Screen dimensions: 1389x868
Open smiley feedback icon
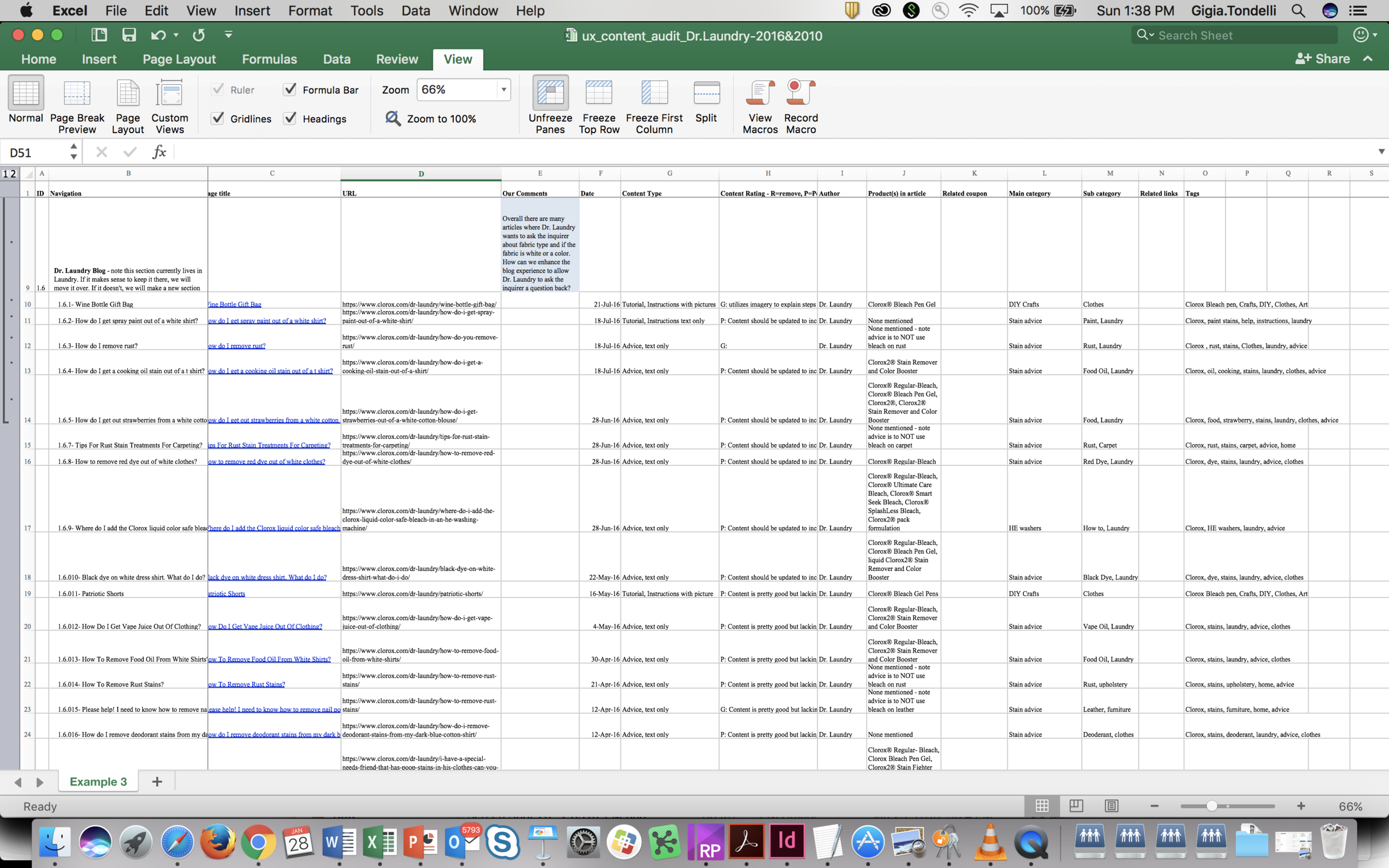tap(1360, 35)
